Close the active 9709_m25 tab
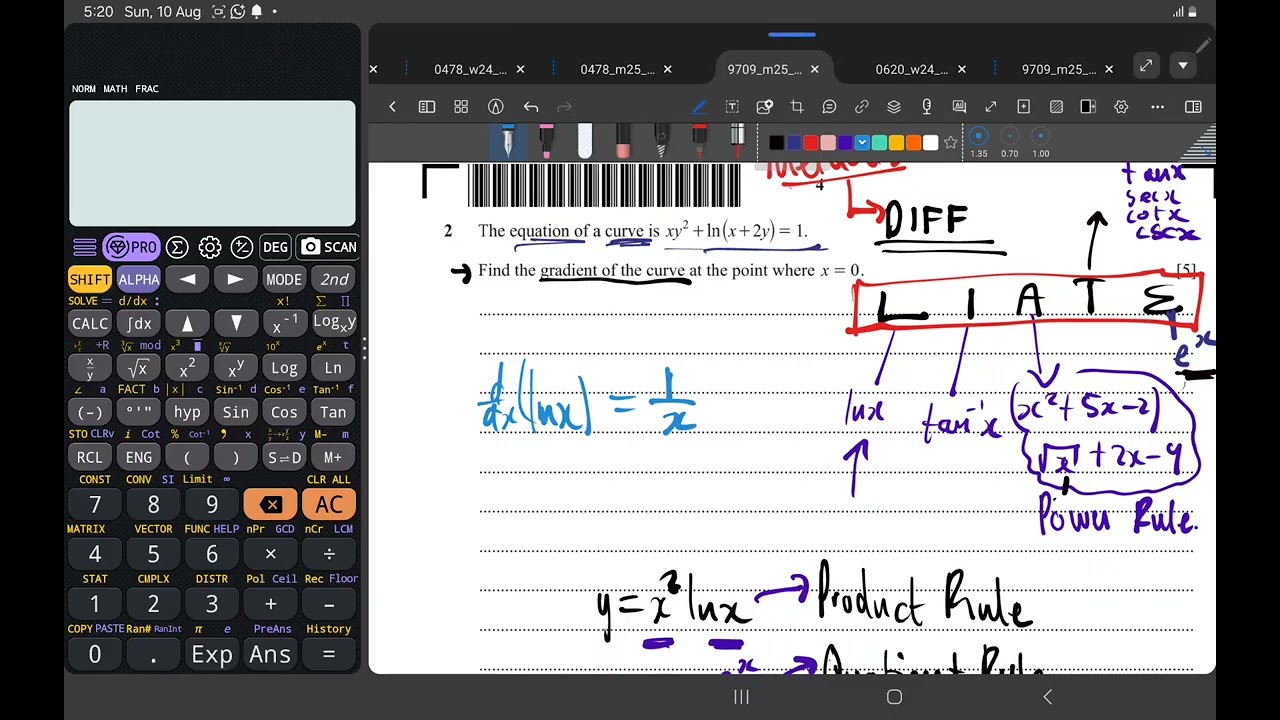The width and height of the screenshot is (1280, 720). point(814,69)
